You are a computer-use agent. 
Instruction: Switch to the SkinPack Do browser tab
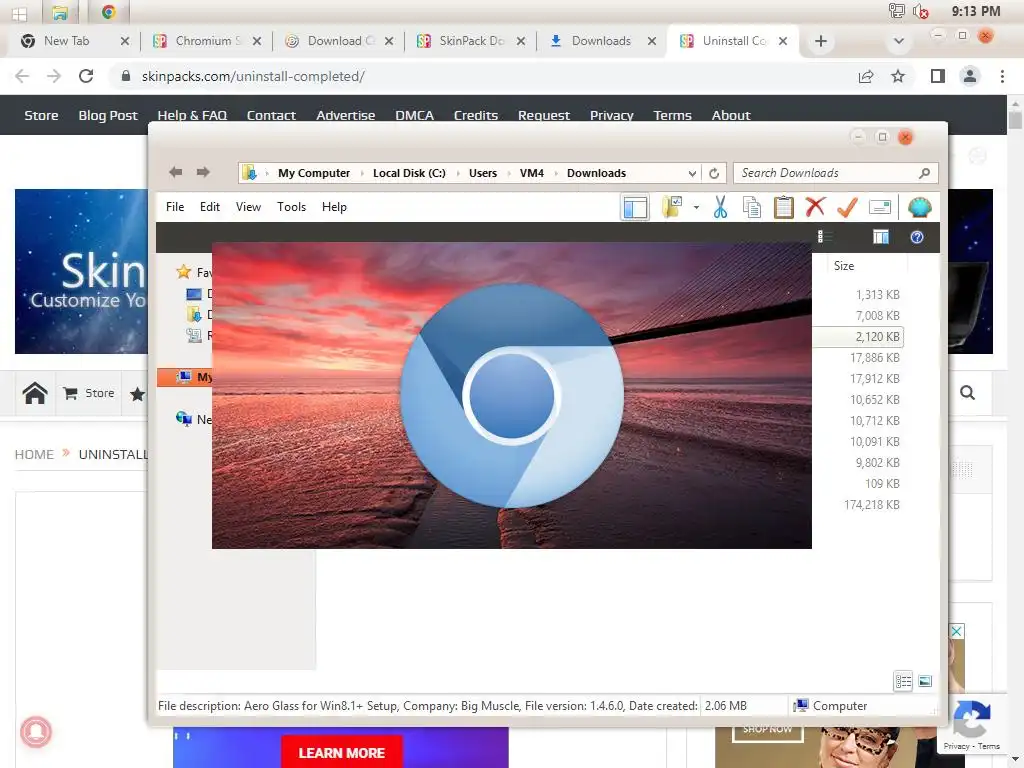470,41
